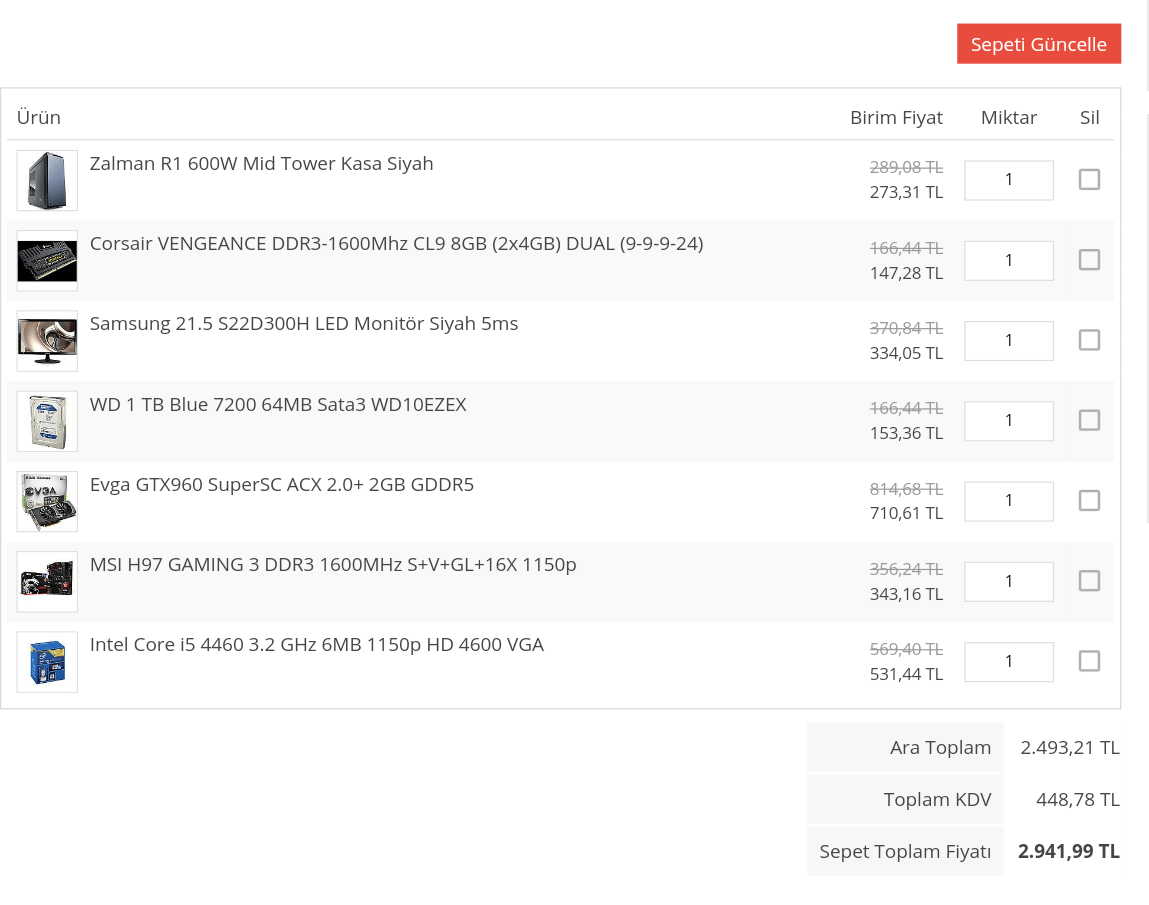The width and height of the screenshot is (1149, 905).
Task: Click the 448,78 TL tax value
Action: 1078,799
